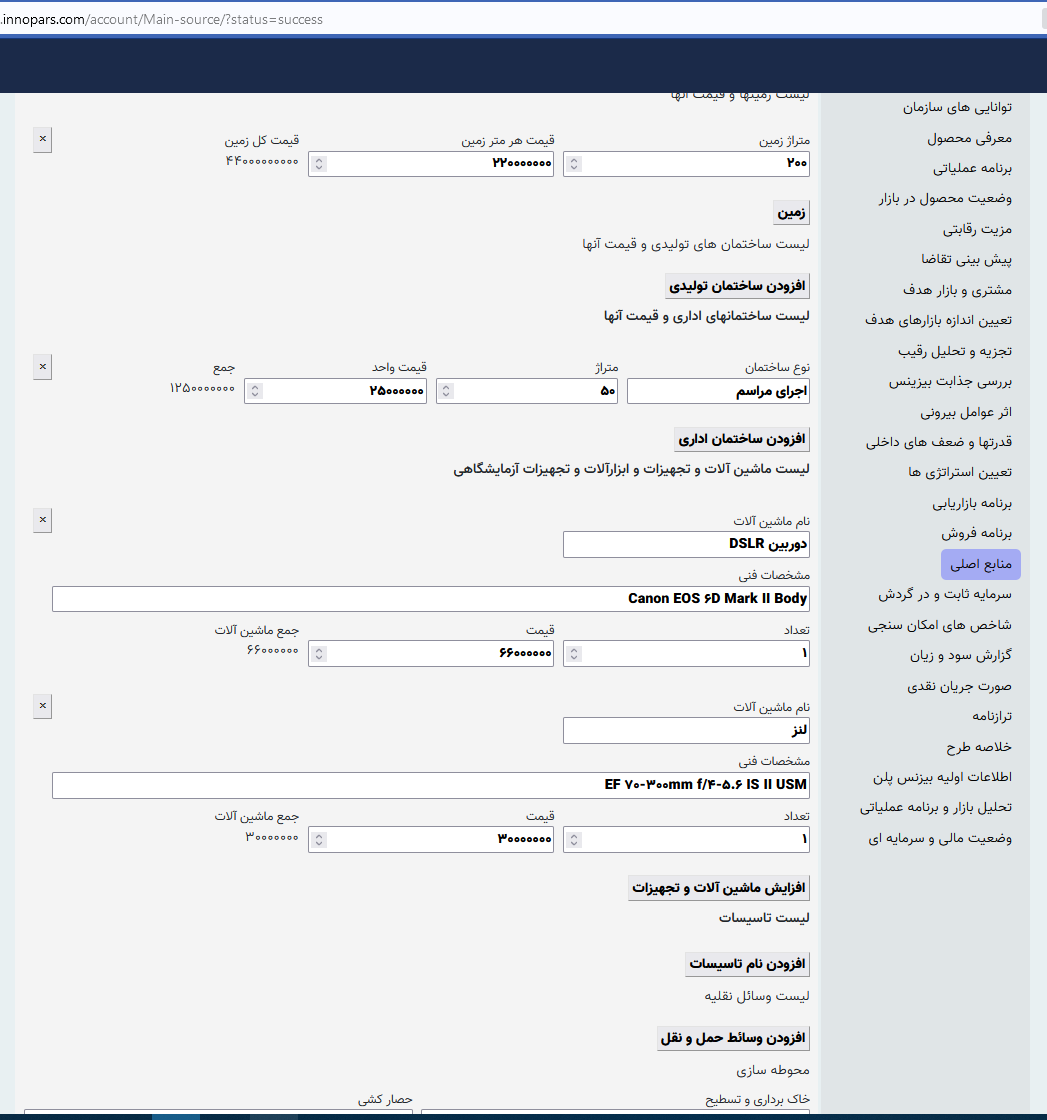Viewport: 1047px width, 1120px height.
Task: Edit the قیمت واحد field ۲۵۰۰۰۰۰۰
Action: tap(336, 391)
